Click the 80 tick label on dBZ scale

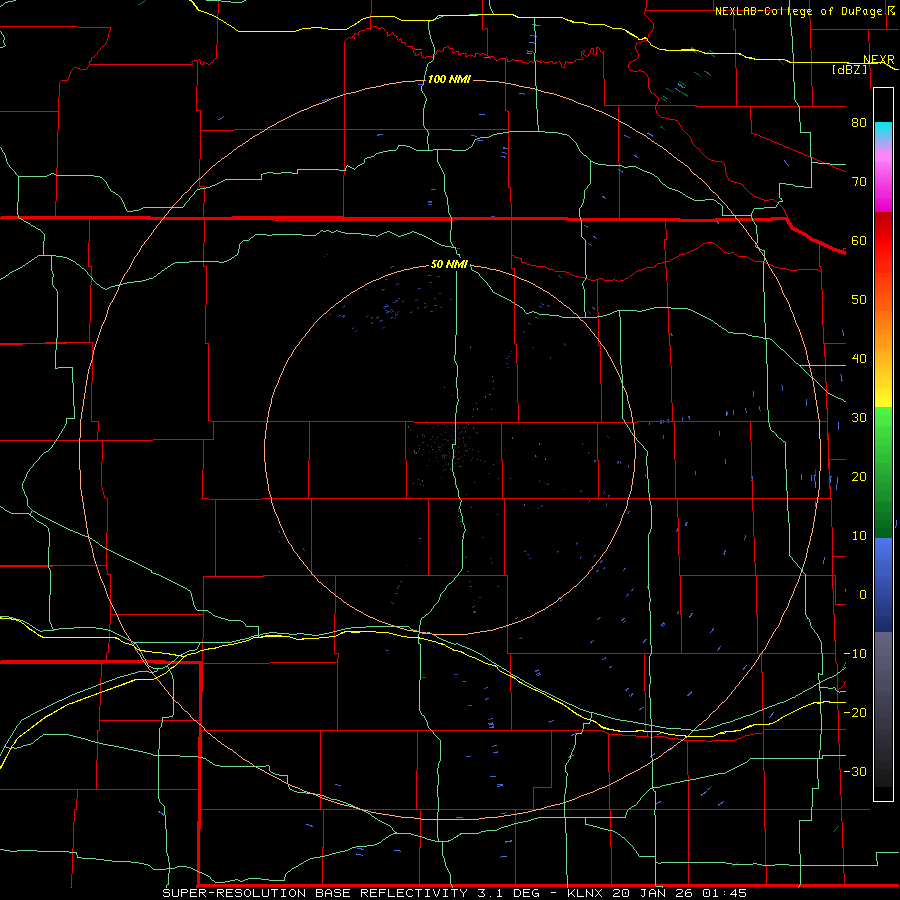click(859, 122)
